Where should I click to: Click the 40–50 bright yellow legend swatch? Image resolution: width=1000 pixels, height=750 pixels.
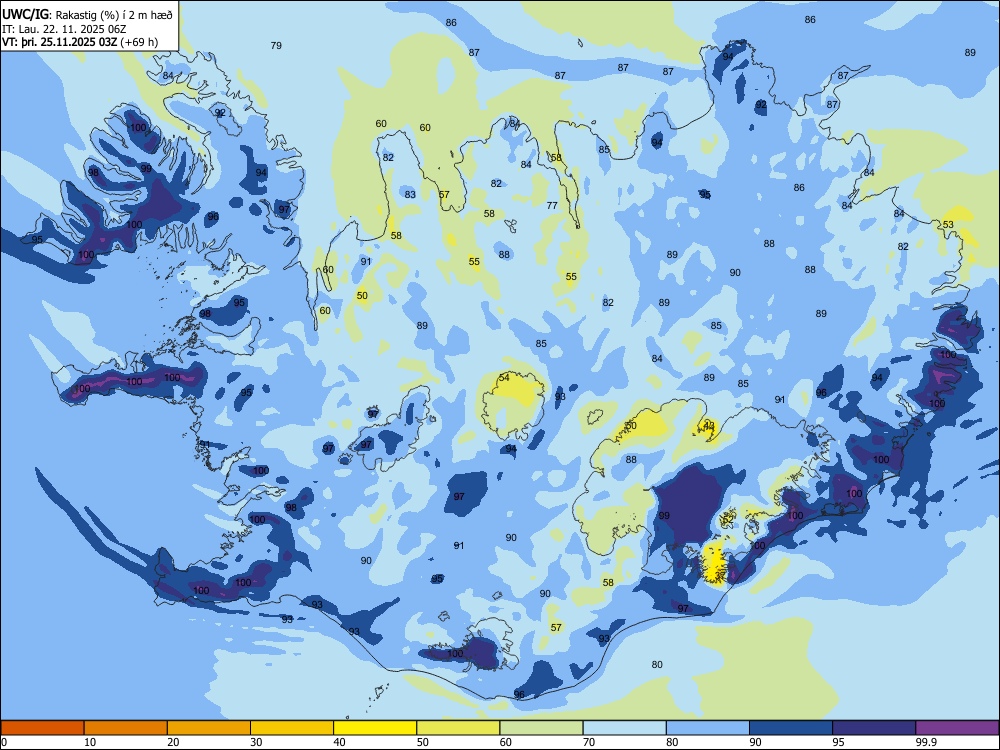(375, 728)
